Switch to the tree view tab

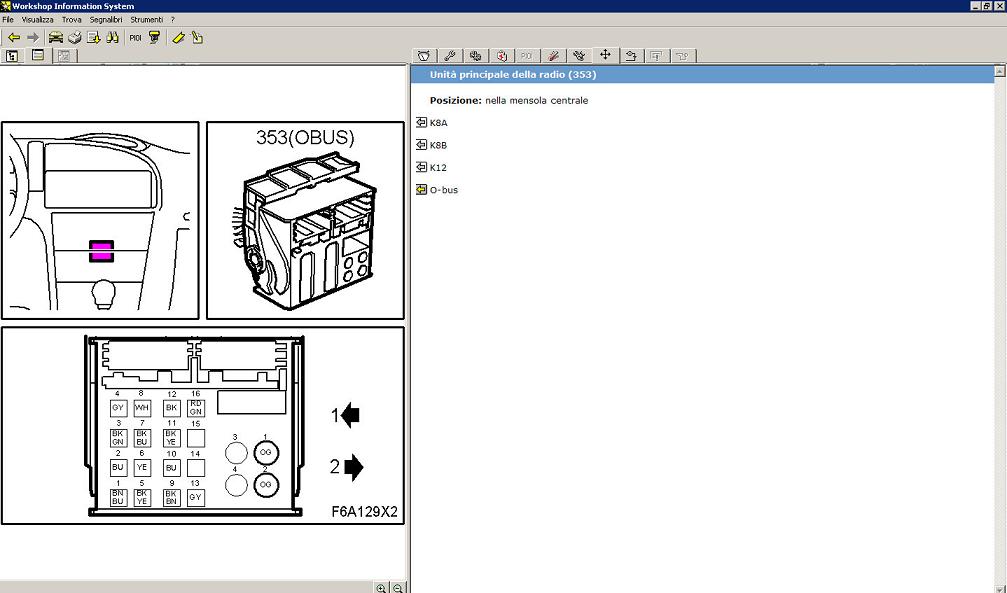12,56
